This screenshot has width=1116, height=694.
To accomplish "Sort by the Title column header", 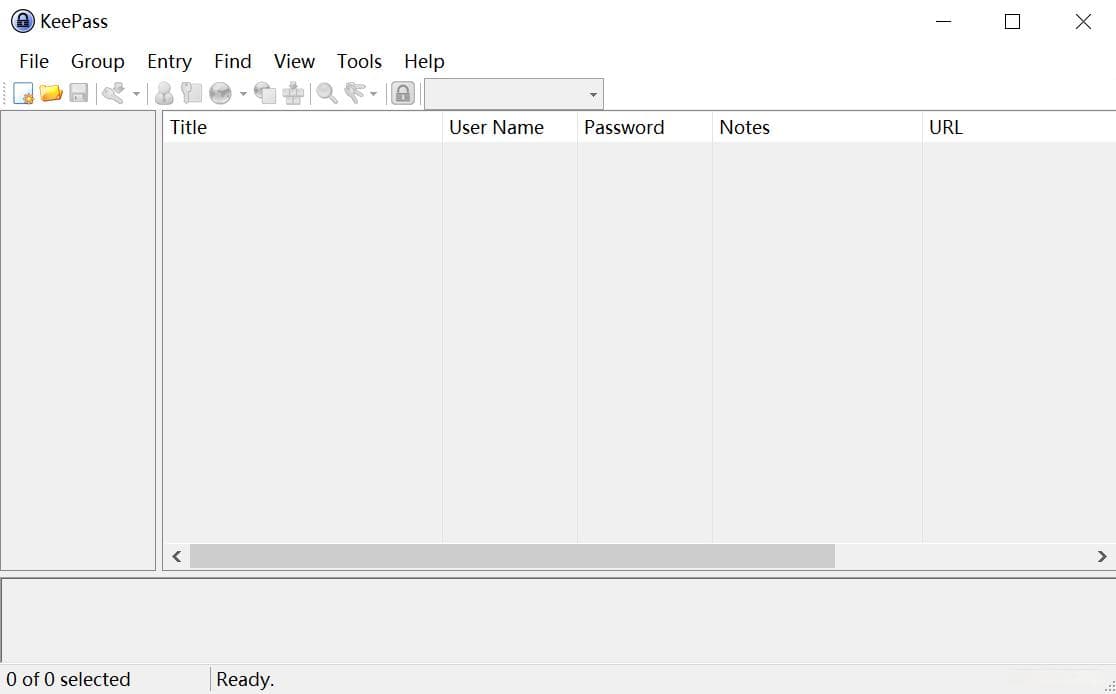I will [x=302, y=127].
